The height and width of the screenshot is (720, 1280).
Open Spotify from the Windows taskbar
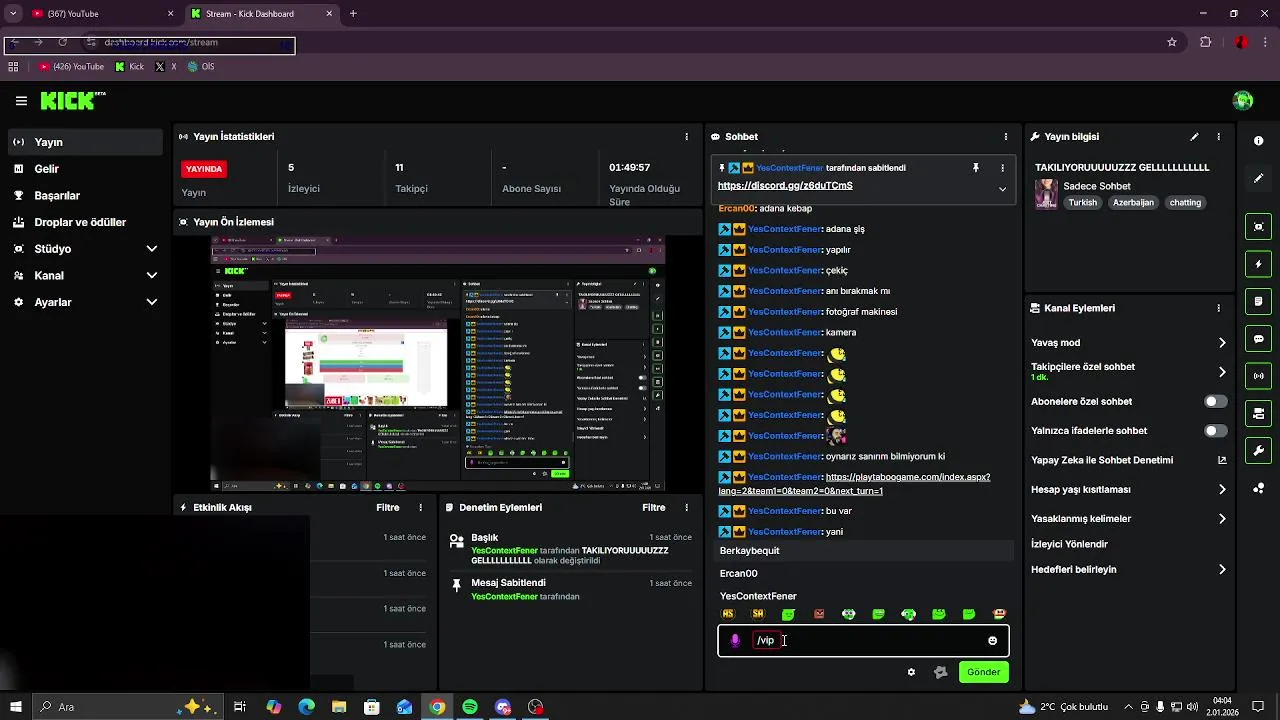point(470,707)
